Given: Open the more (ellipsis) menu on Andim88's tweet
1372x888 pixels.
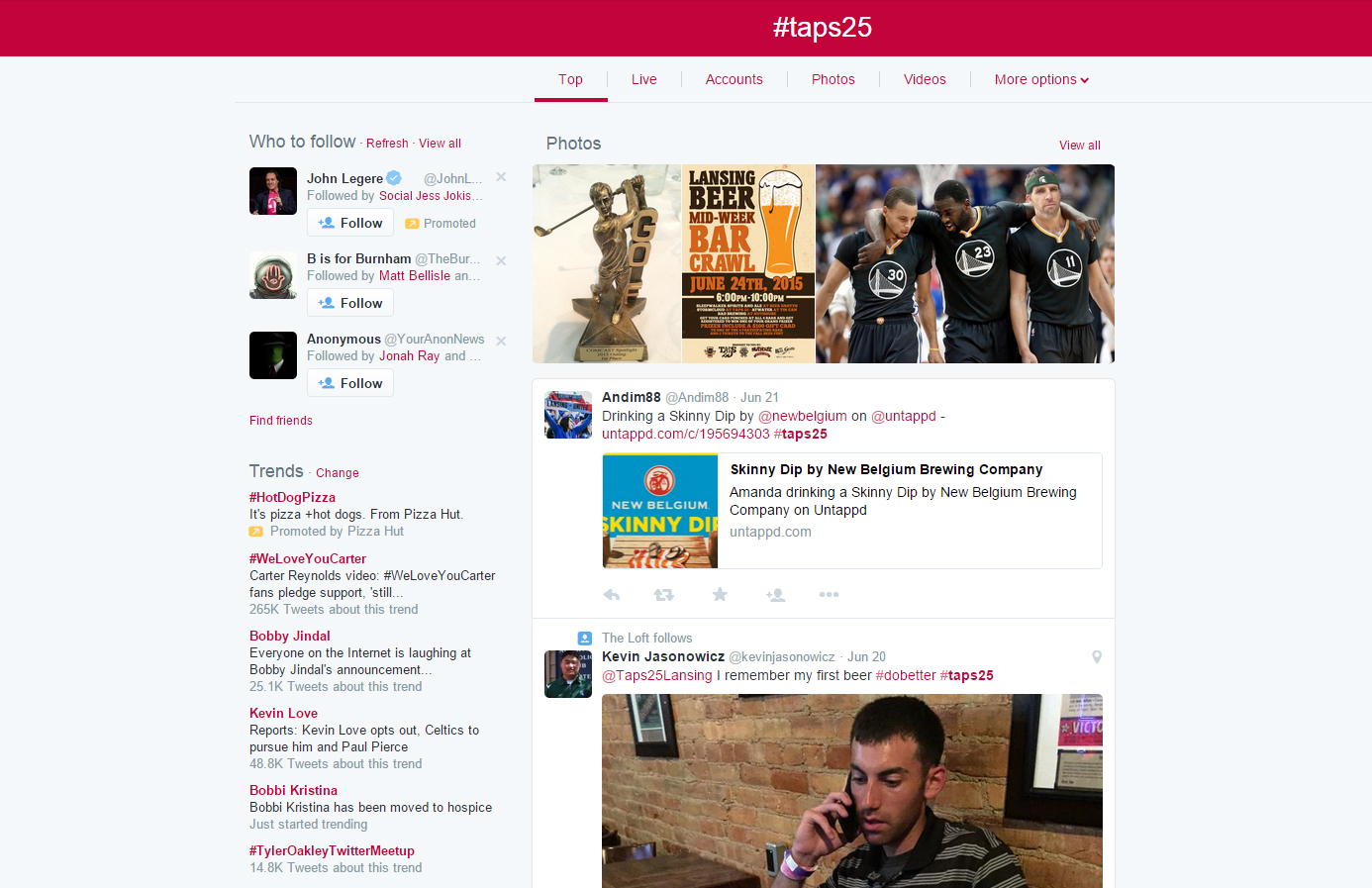Looking at the screenshot, I should tap(829, 595).
